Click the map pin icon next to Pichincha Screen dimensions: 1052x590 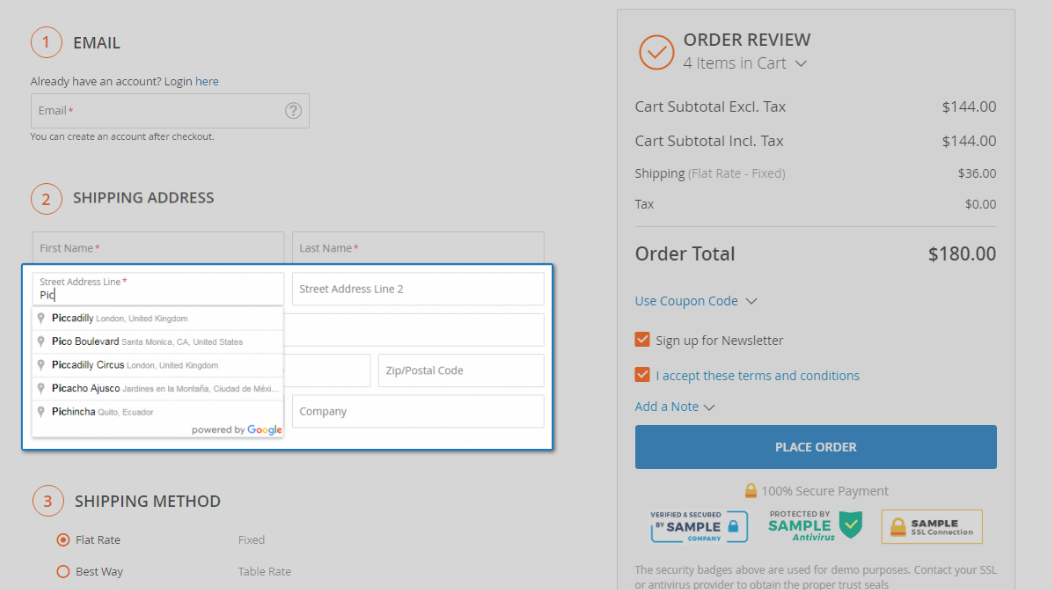pyautogui.click(x=41, y=411)
